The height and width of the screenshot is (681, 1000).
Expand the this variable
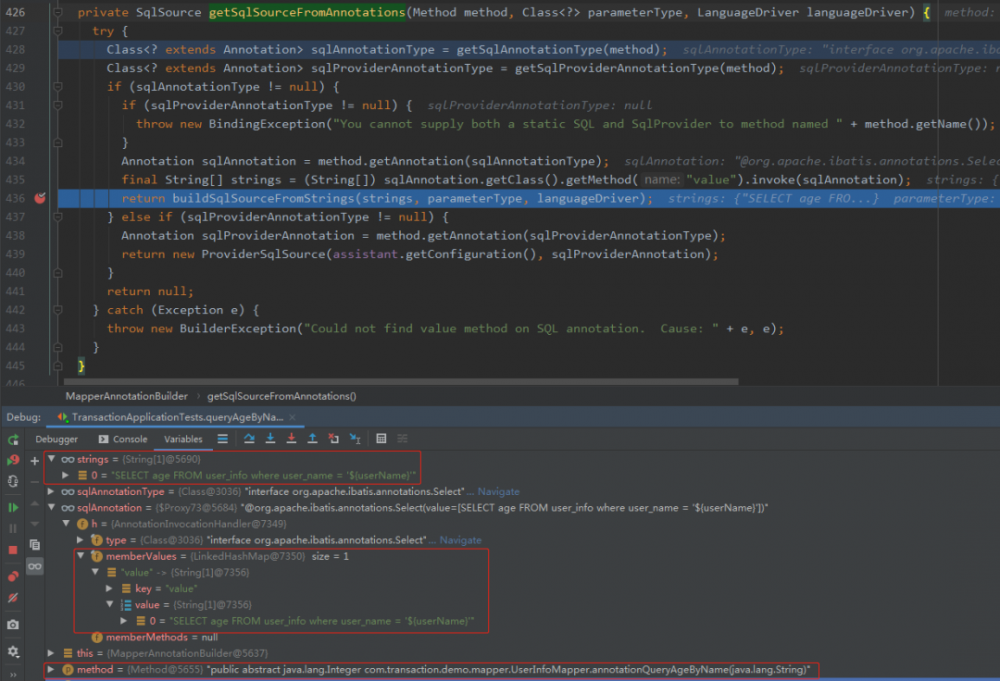[x=51, y=653]
